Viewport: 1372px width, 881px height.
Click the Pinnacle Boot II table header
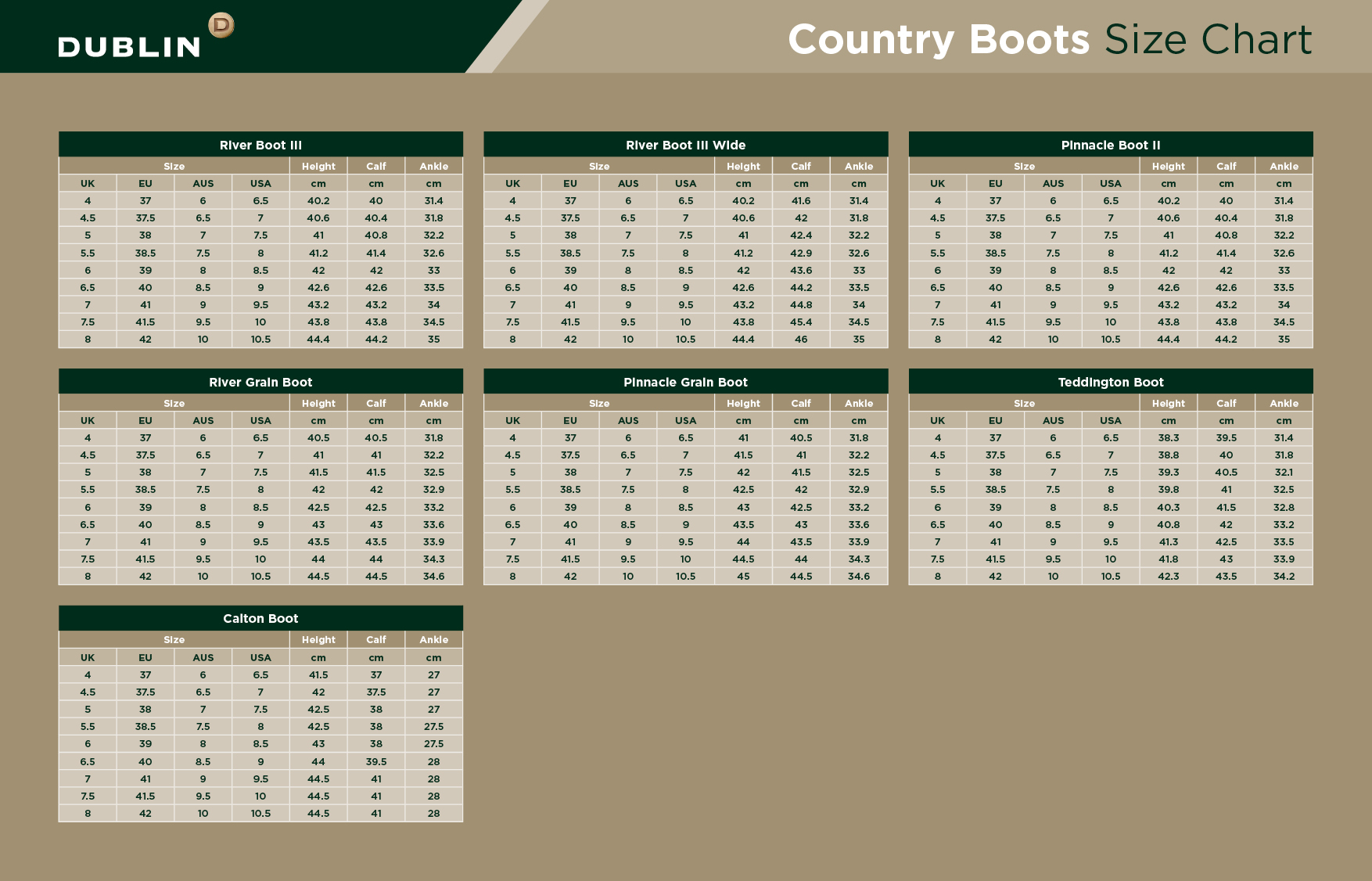1111,145
